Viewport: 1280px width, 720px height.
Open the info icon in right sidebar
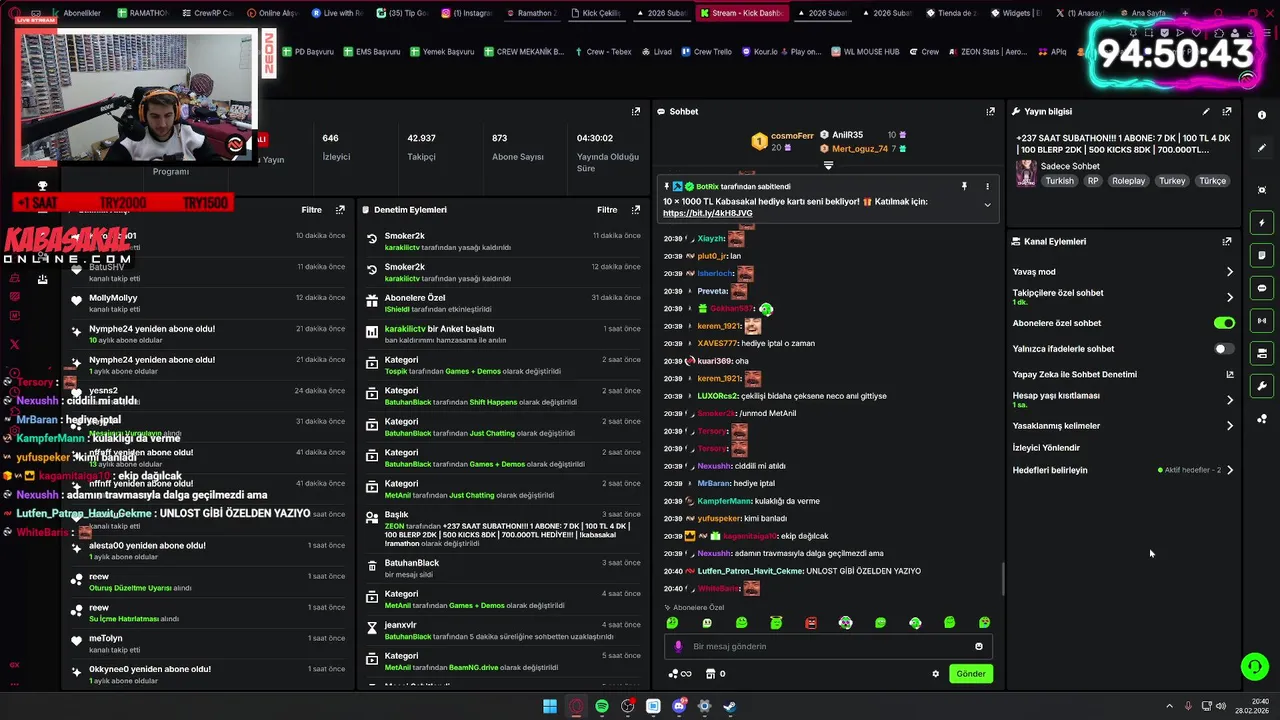click(1262, 115)
